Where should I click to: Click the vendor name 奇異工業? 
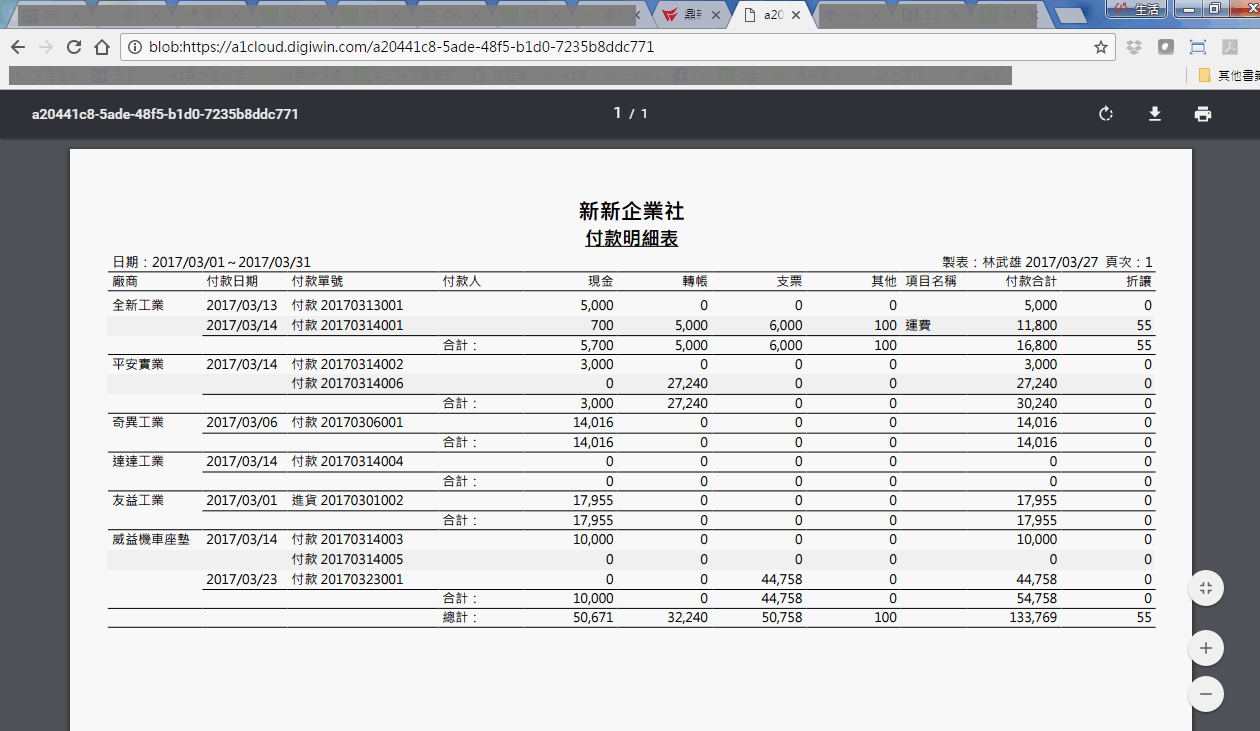[138, 422]
